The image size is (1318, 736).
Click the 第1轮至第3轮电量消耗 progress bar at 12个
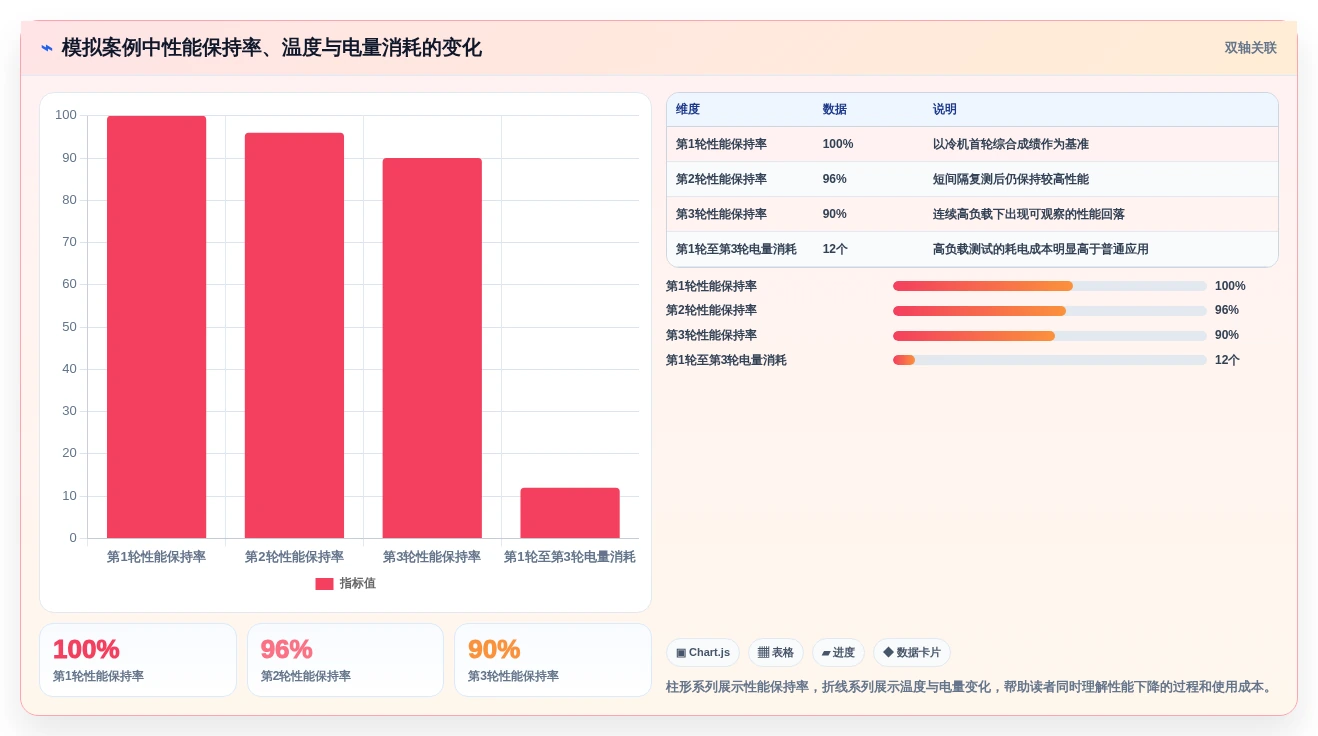1050,360
